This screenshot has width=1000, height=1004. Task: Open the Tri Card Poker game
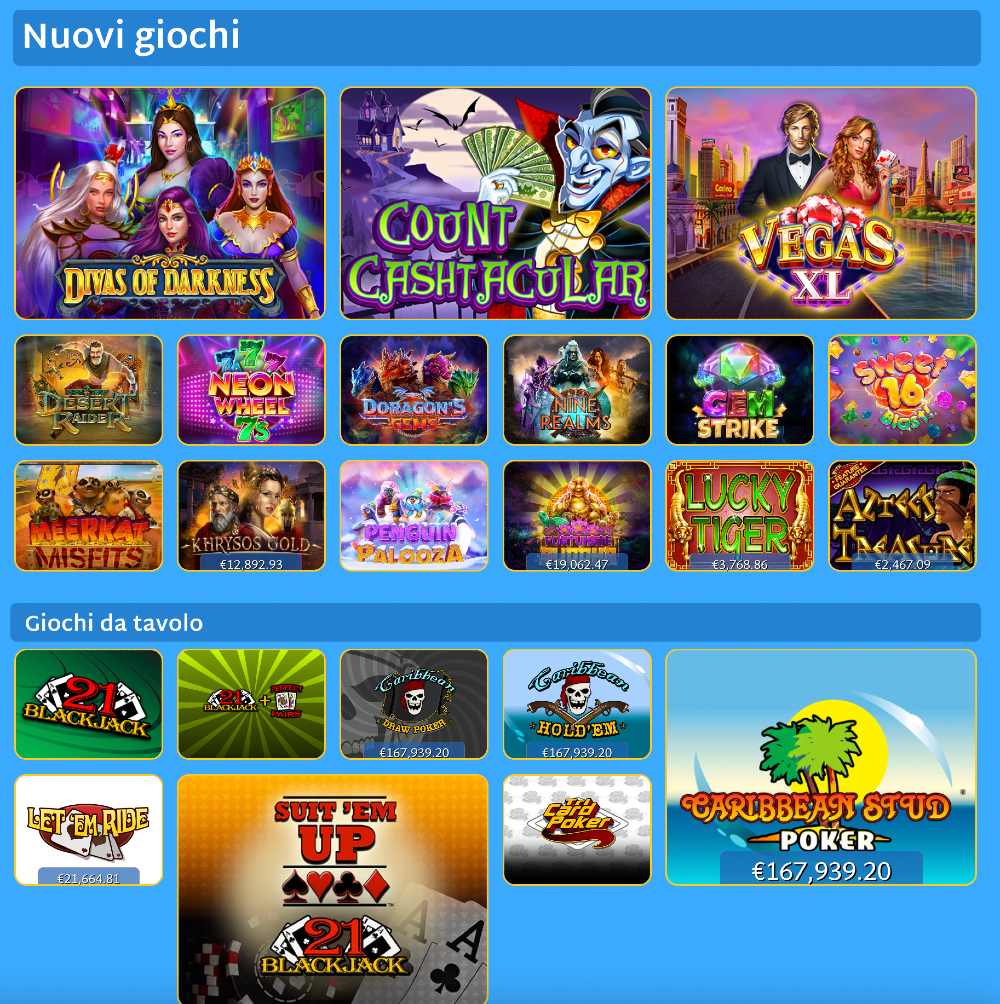[577, 830]
